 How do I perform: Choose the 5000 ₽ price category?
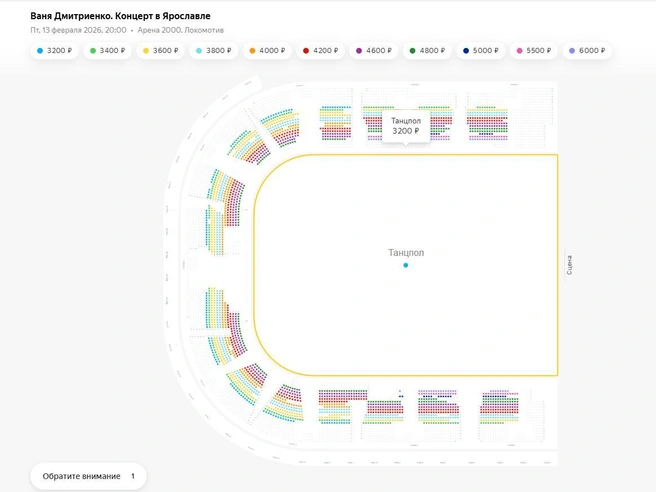(480, 50)
